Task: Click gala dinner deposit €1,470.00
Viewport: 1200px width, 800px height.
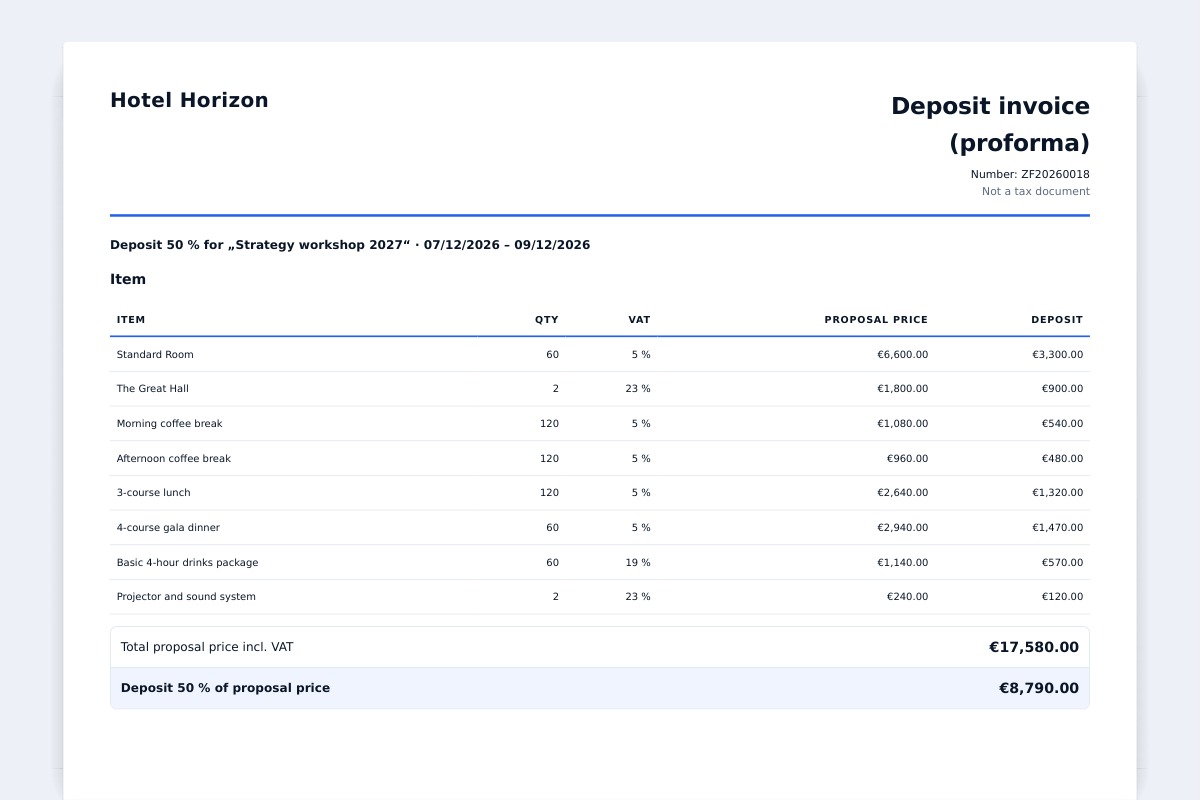Action: coord(1057,527)
